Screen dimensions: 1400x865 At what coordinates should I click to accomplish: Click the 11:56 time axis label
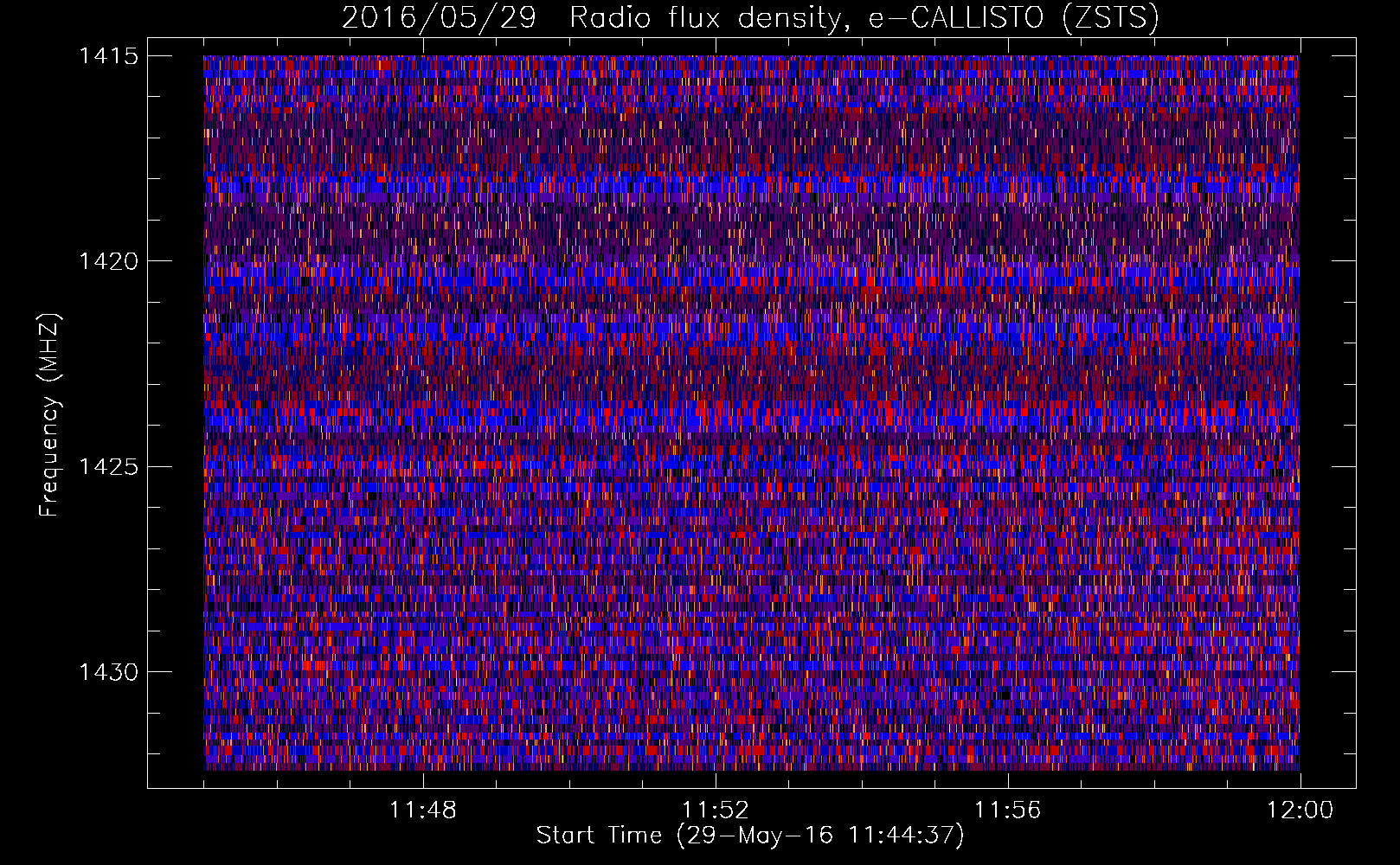[x=1007, y=811]
